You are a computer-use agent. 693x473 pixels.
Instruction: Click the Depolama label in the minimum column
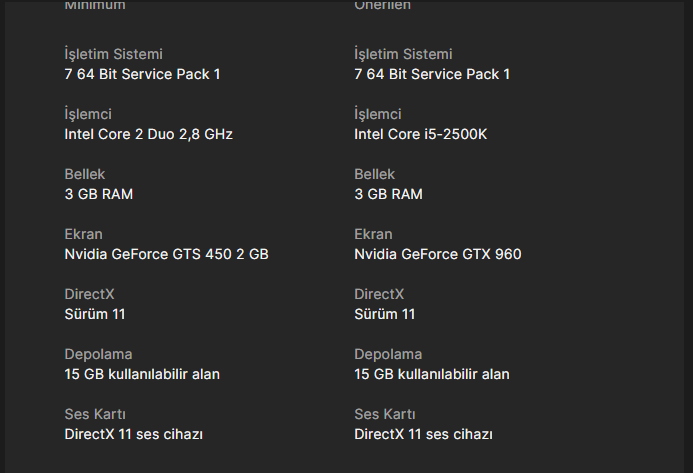pos(98,354)
